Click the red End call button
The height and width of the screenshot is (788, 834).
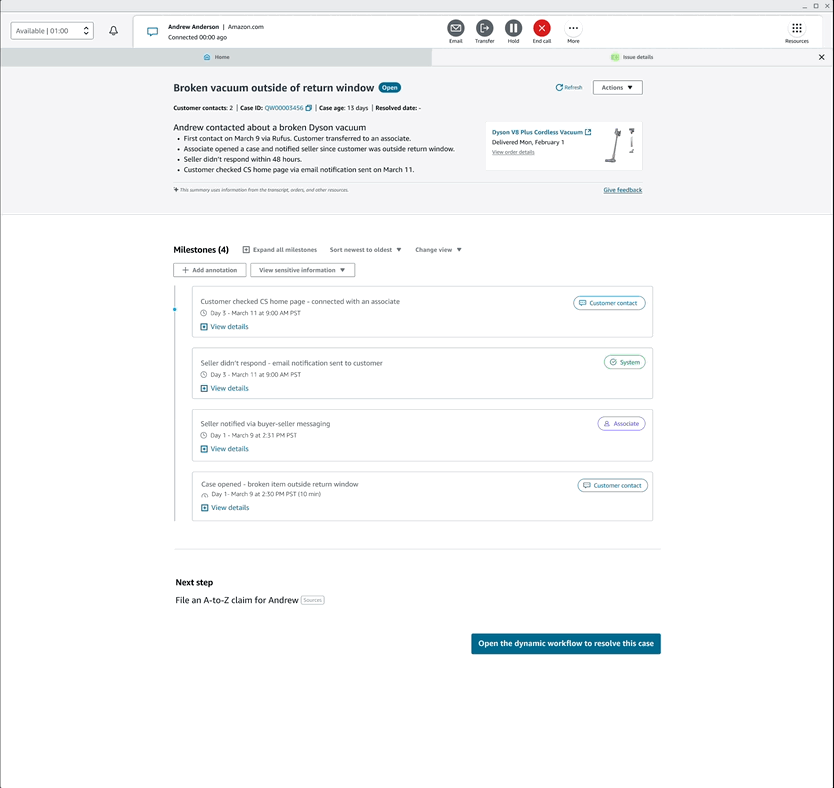[542, 28]
